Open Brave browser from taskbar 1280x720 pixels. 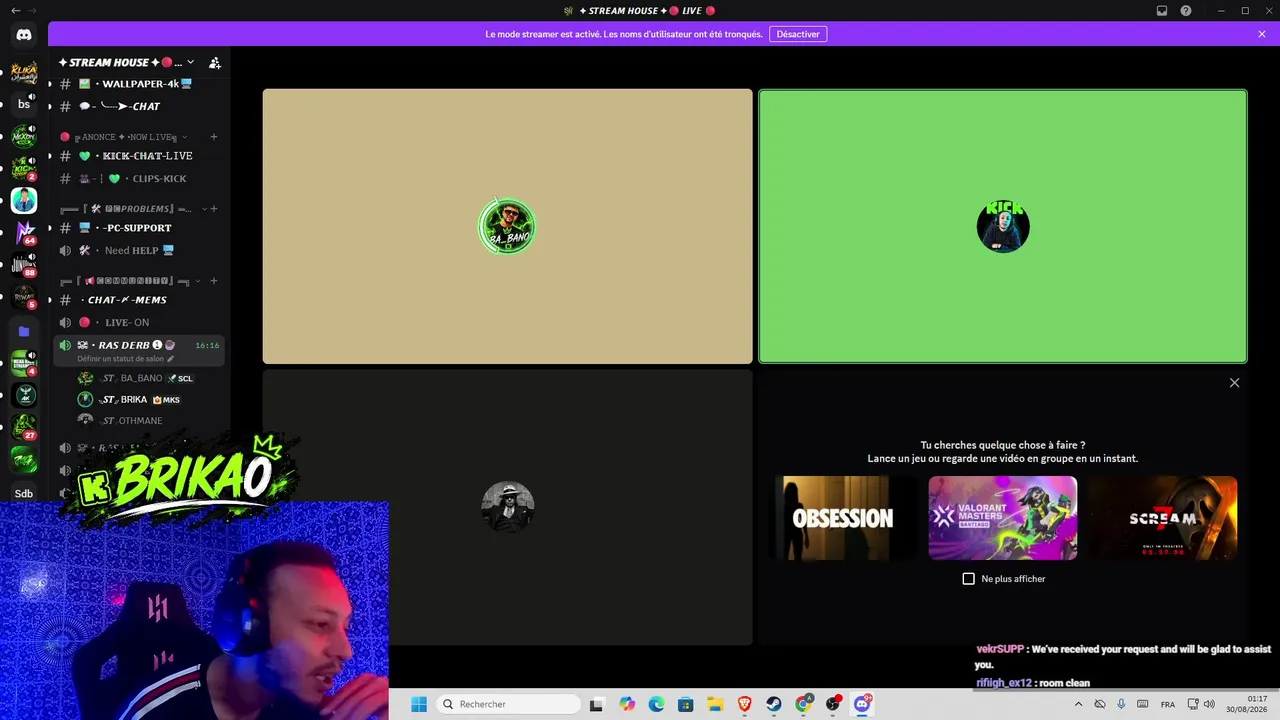744,704
